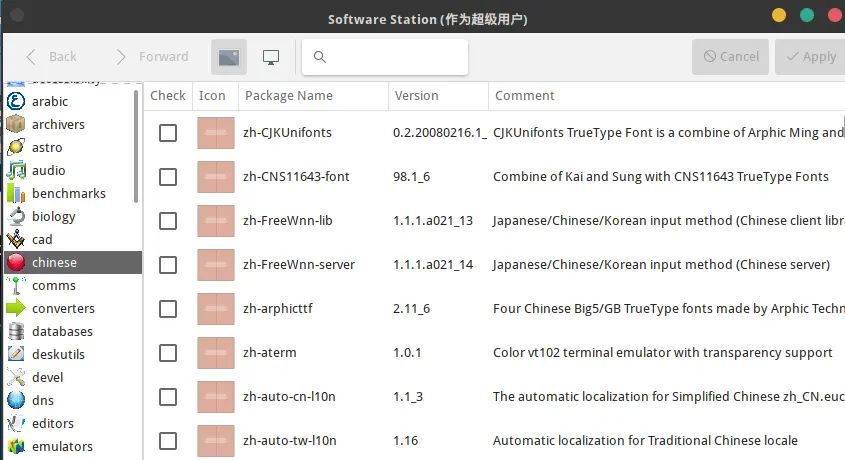Image resolution: width=845 pixels, height=460 pixels.
Task: Sort by Package Name column header
Action: [289, 96]
